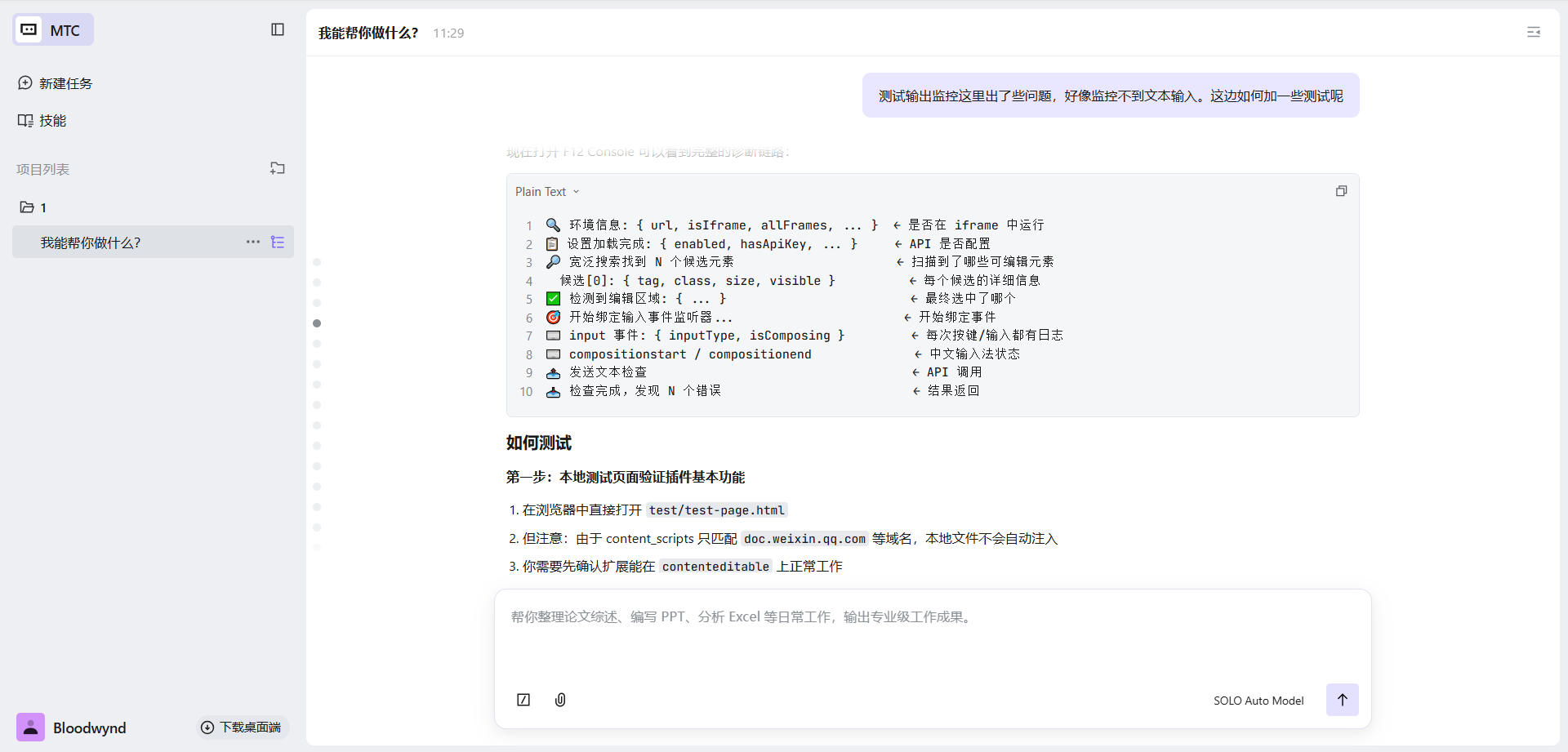Viewport: 1568px width, 752px height.
Task: Select 我能帮你做什么? conversation in sidebar
Action: pyautogui.click(x=91, y=243)
